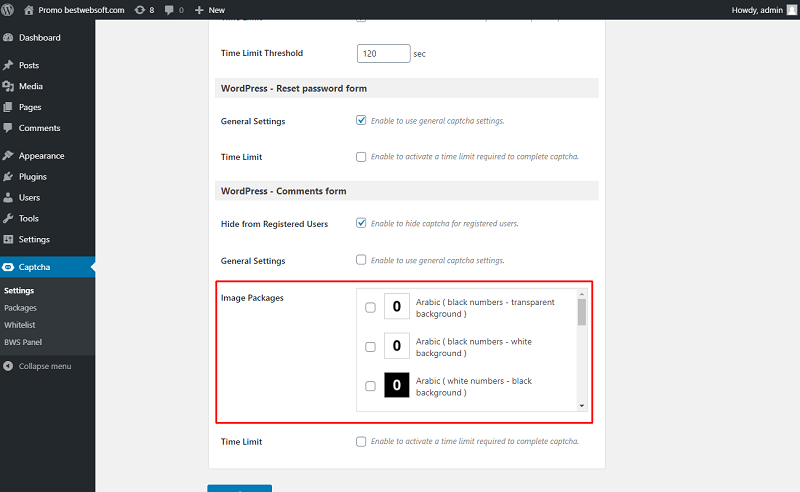Check Arabic white numbers black background package

point(370,386)
